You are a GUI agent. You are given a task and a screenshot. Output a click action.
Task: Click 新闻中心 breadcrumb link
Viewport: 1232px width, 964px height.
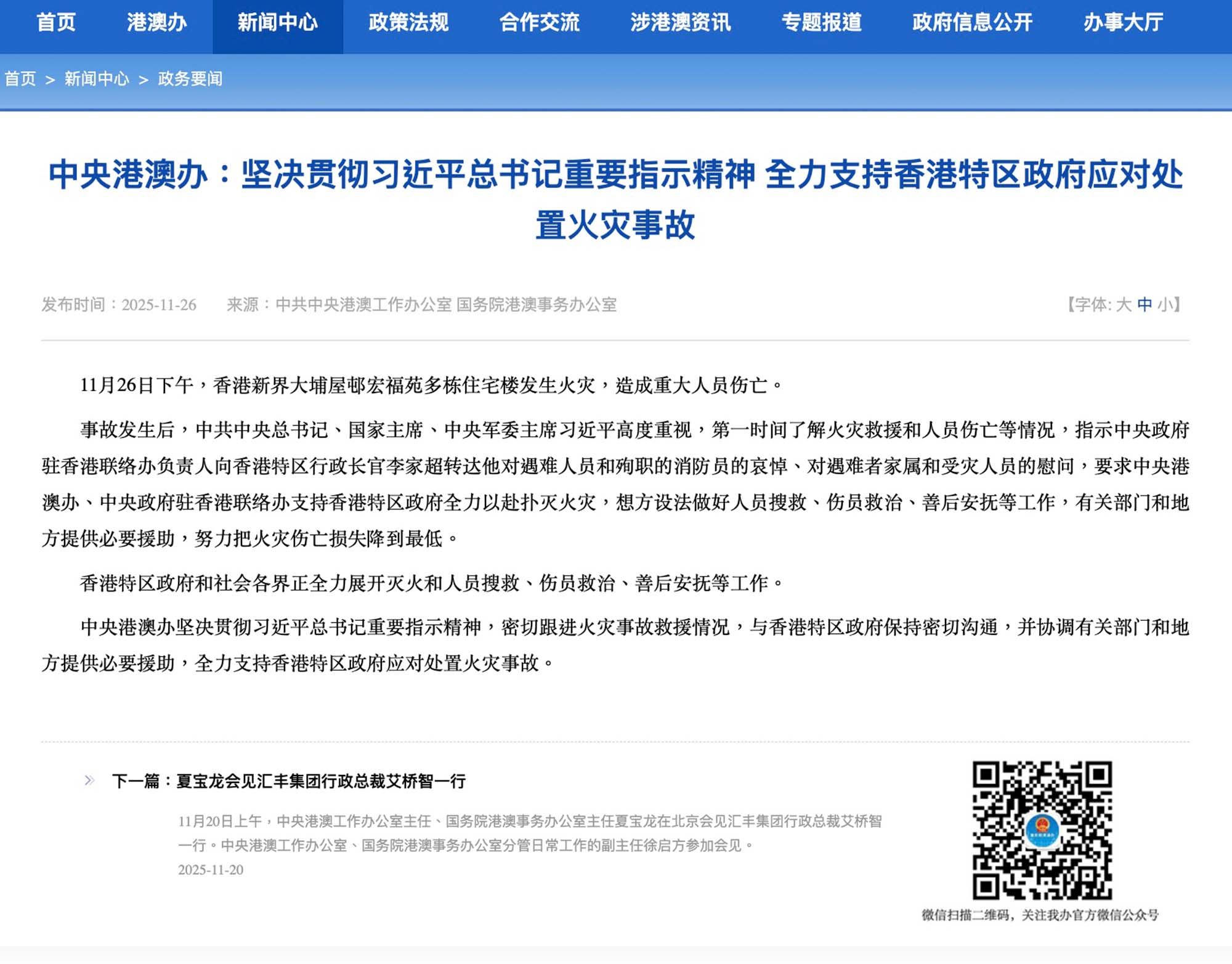[x=97, y=79]
